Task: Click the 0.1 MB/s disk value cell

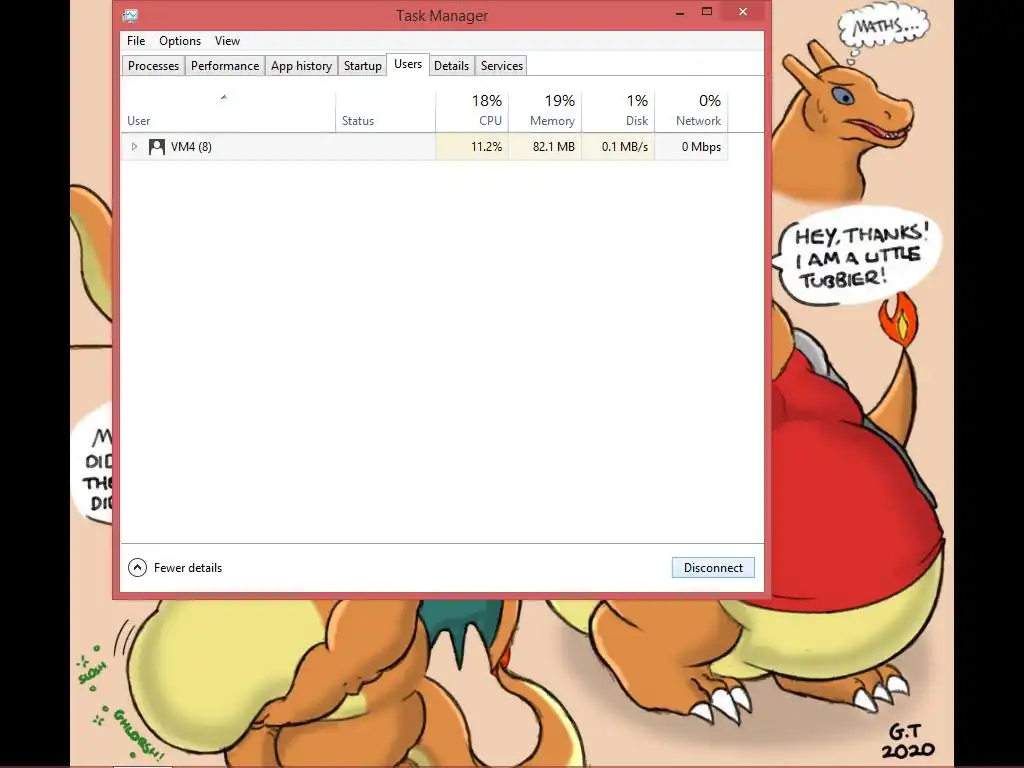Action: point(618,147)
